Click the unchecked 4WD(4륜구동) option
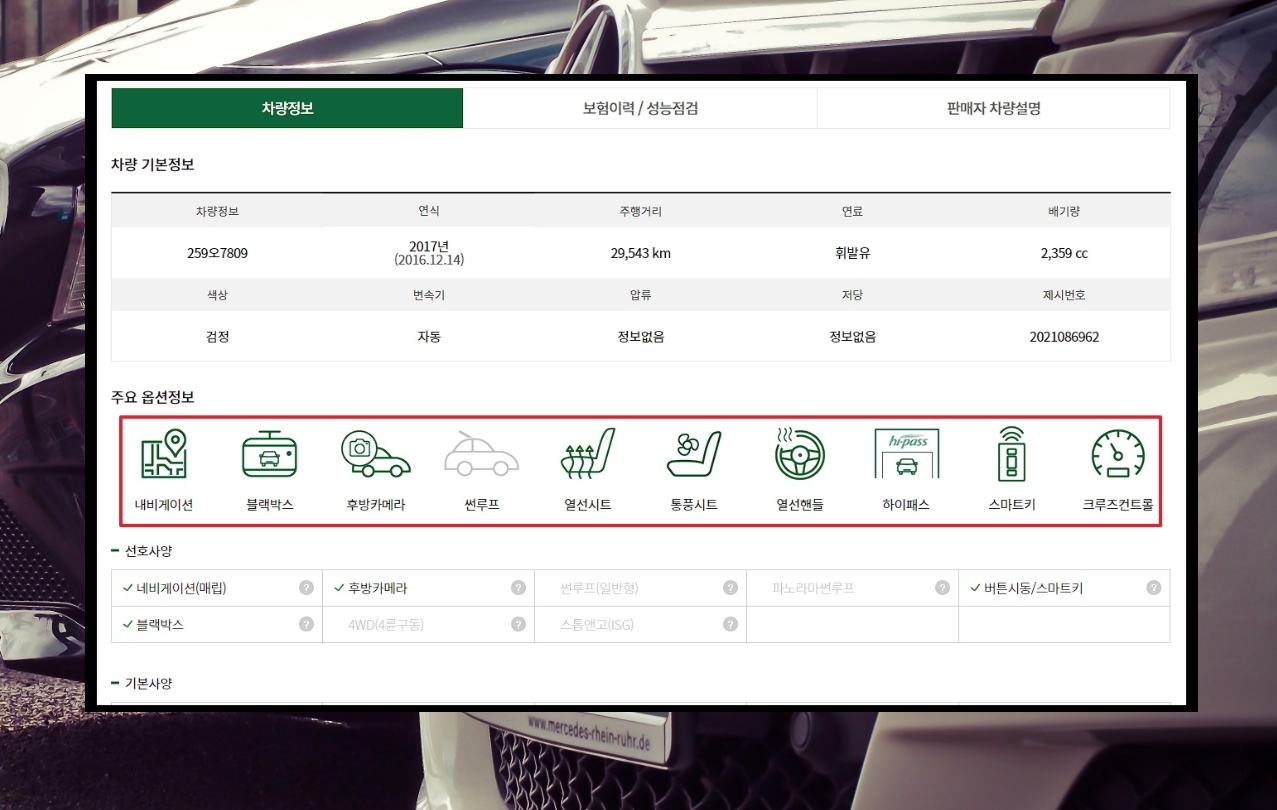Viewport: 1277px width, 810px height. (386, 624)
